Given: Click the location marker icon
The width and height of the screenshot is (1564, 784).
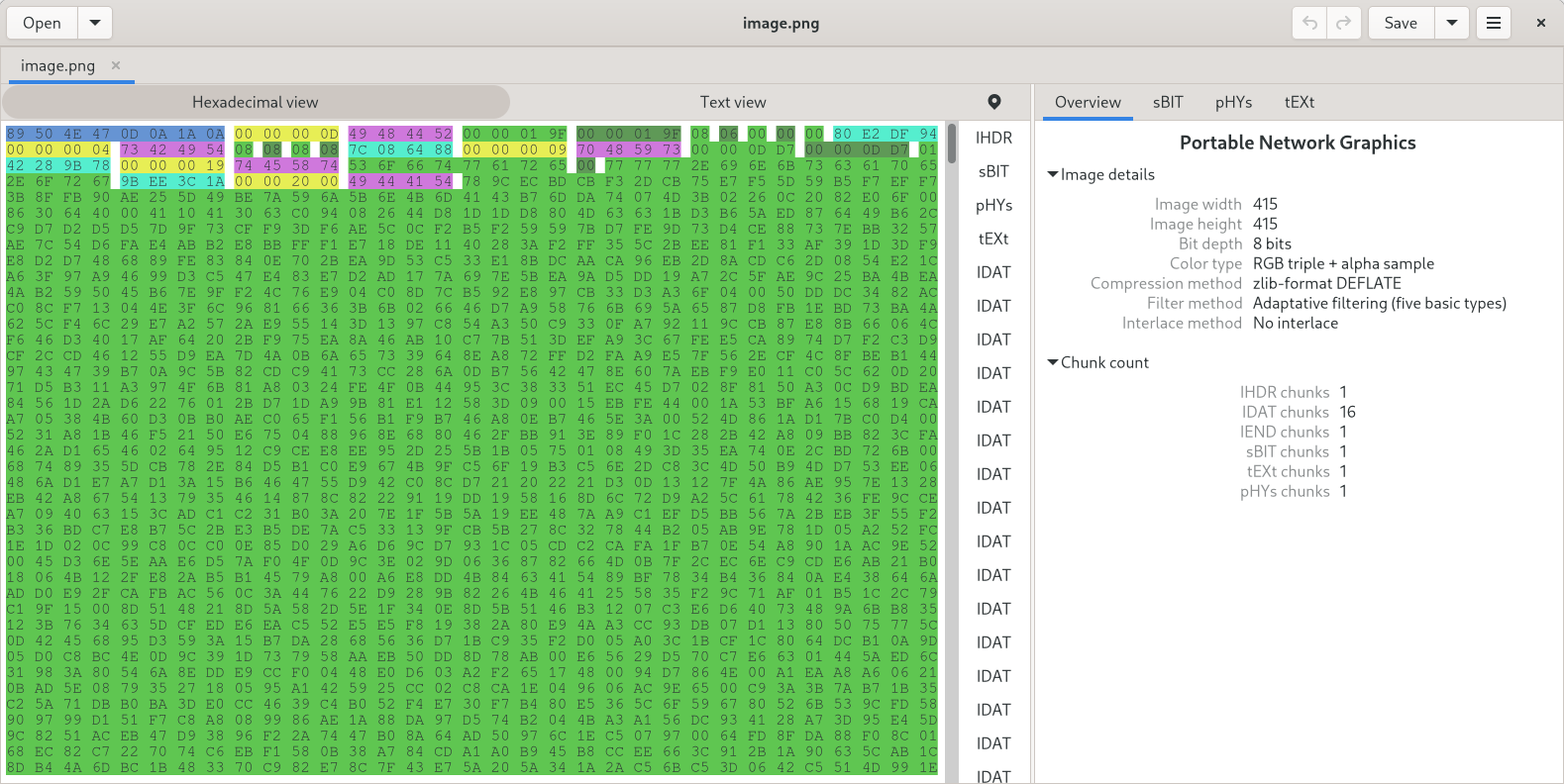Looking at the screenshot, I should click(994, 102).
